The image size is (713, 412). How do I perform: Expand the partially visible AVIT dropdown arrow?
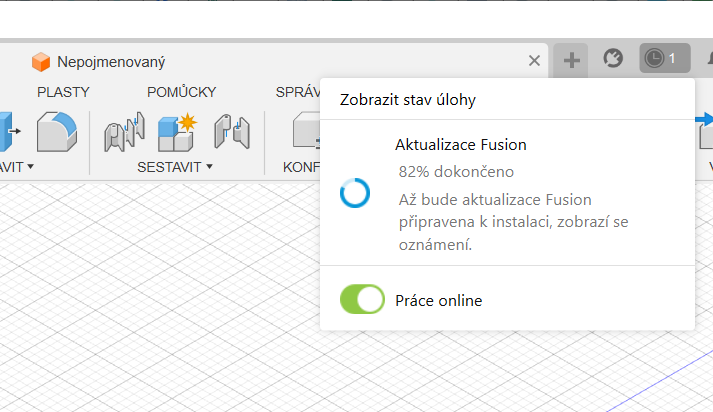[x=30, y=167]
